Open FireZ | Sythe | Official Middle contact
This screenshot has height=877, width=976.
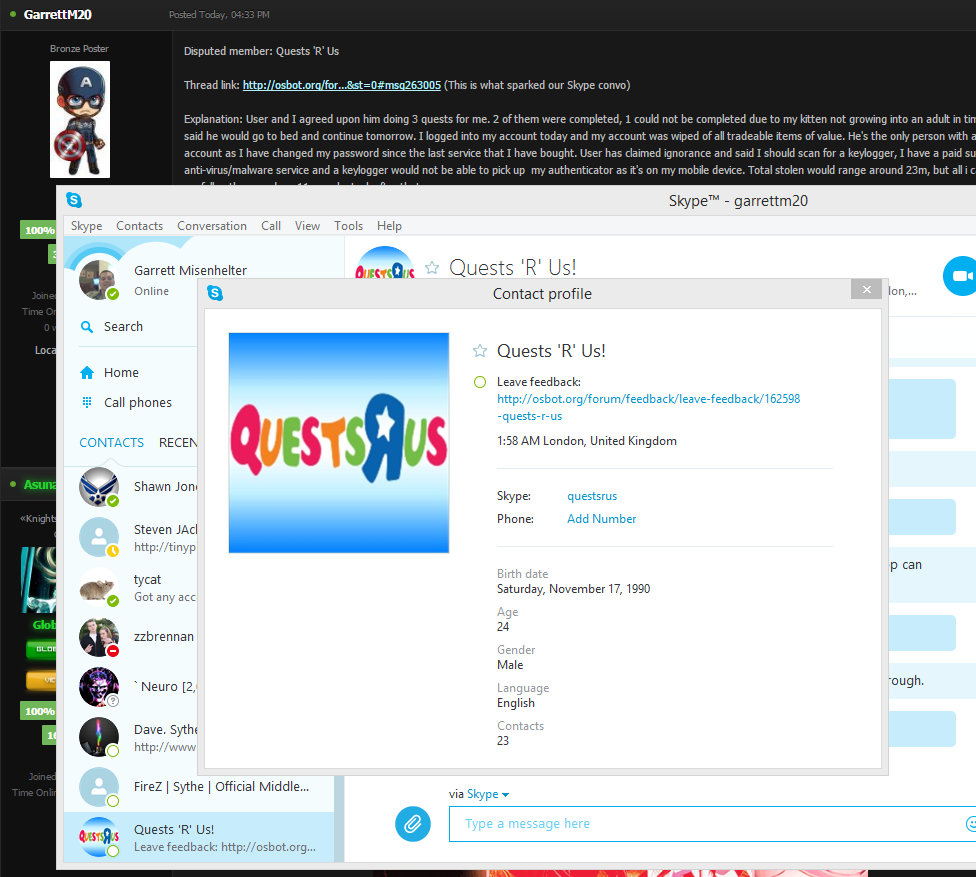[199, 787]
